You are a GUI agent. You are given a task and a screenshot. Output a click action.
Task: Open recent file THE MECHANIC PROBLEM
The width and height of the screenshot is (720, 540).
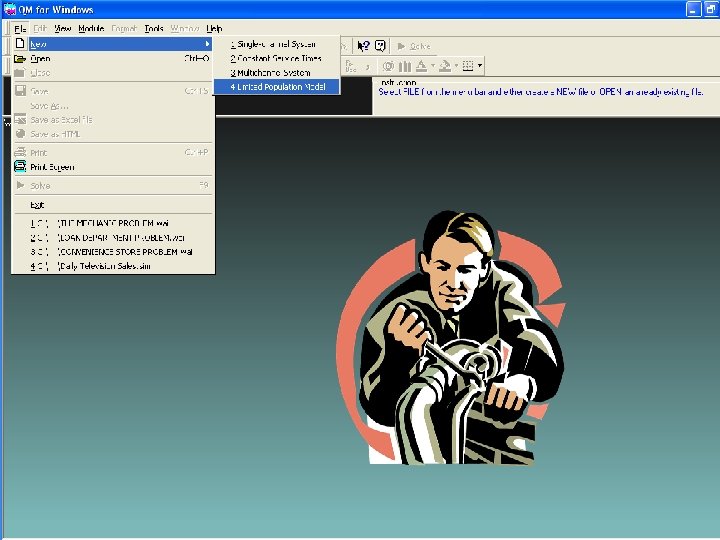tap(112, 223)
